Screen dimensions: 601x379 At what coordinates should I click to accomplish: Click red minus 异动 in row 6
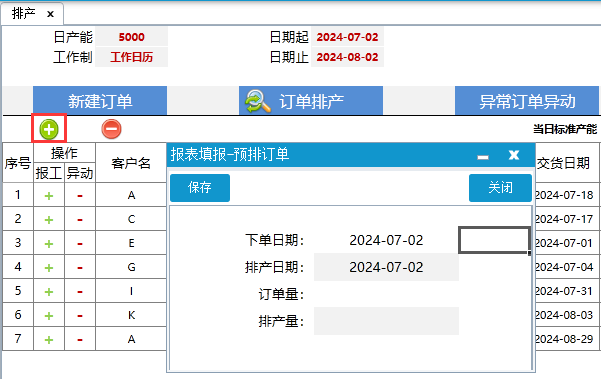click(x=80, y=316)
